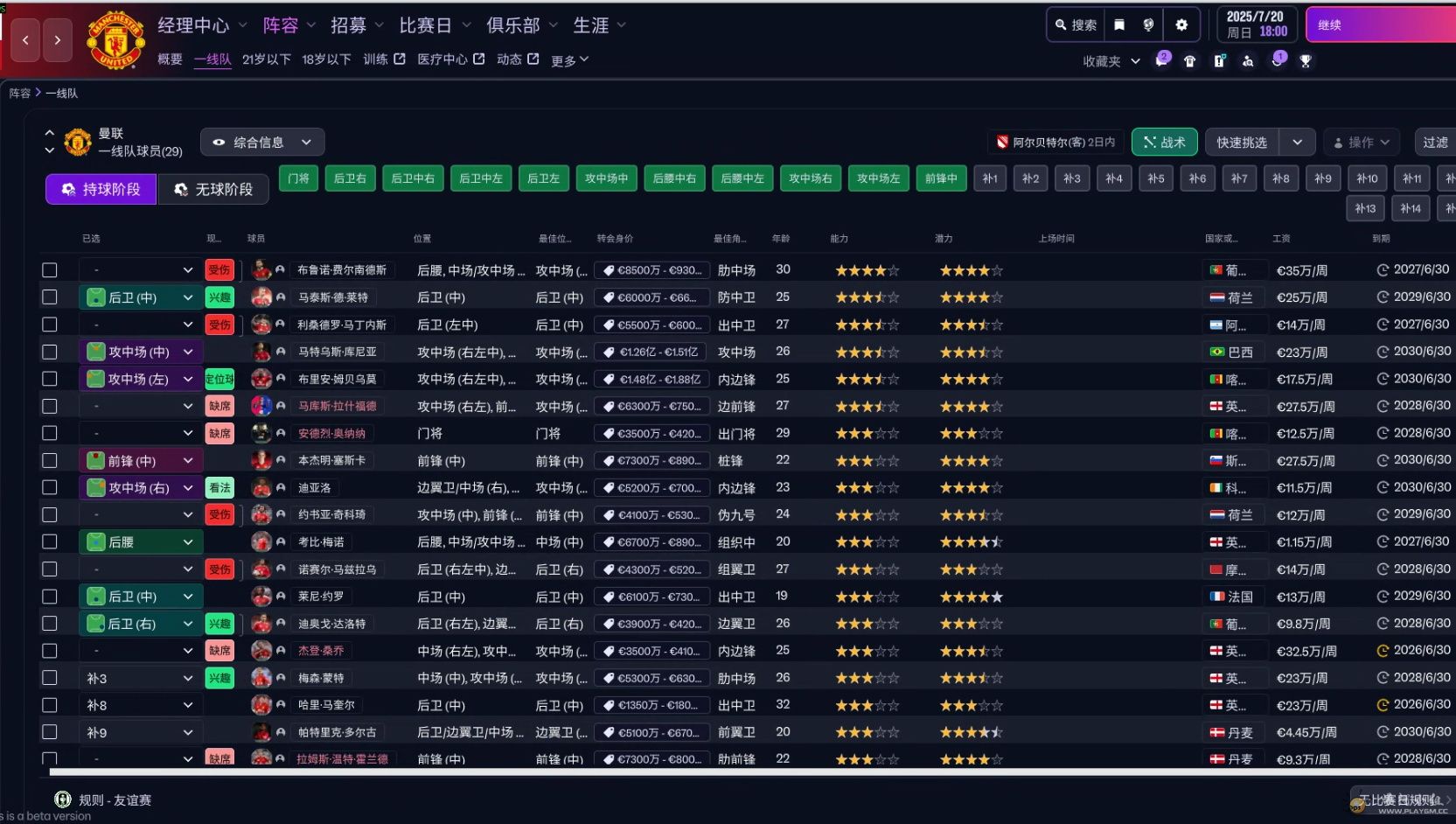This screenshot has width=1456, height=824.
Task: Click the bookmark icon beside the search button
Action: point(1119,24)
